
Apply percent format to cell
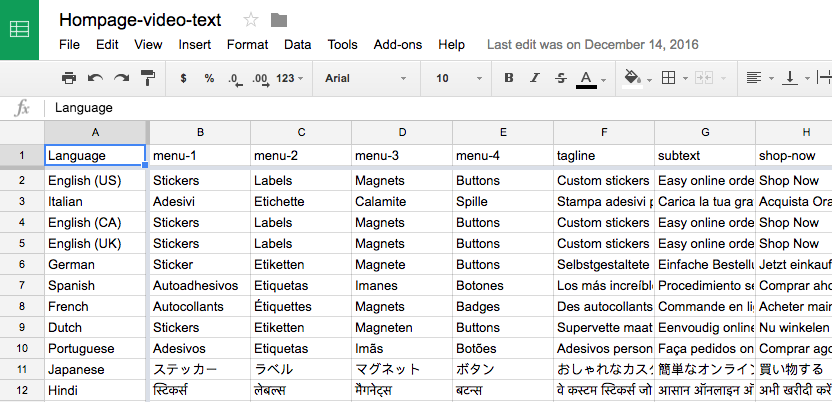(209, 78)
